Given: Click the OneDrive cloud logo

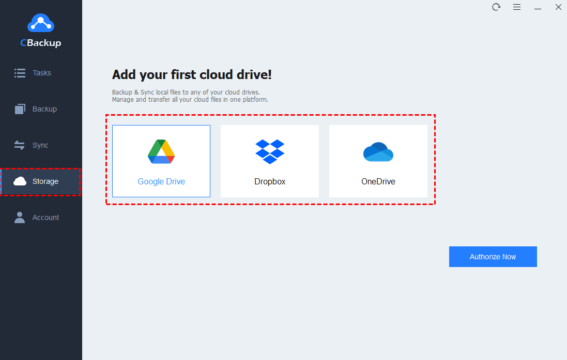Looking at the screenshot, I should 378,152.
